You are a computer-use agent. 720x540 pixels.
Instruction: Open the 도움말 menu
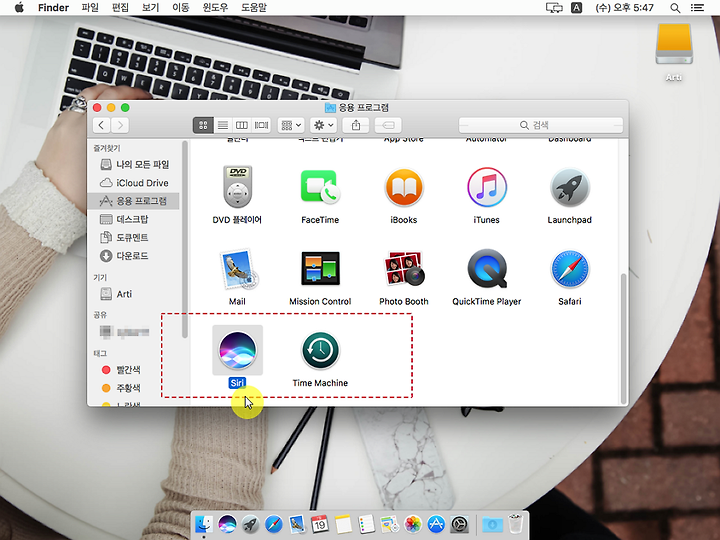click(x=254, y=7)
